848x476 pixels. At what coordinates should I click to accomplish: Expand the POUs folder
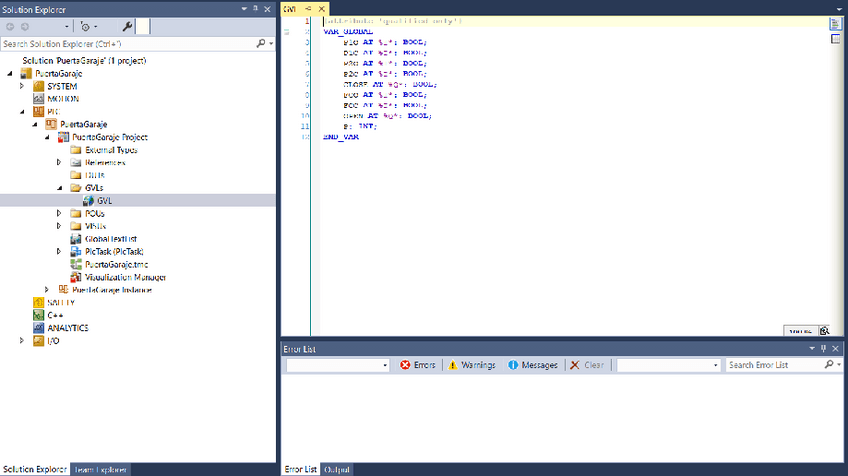(x=59, y=213)
